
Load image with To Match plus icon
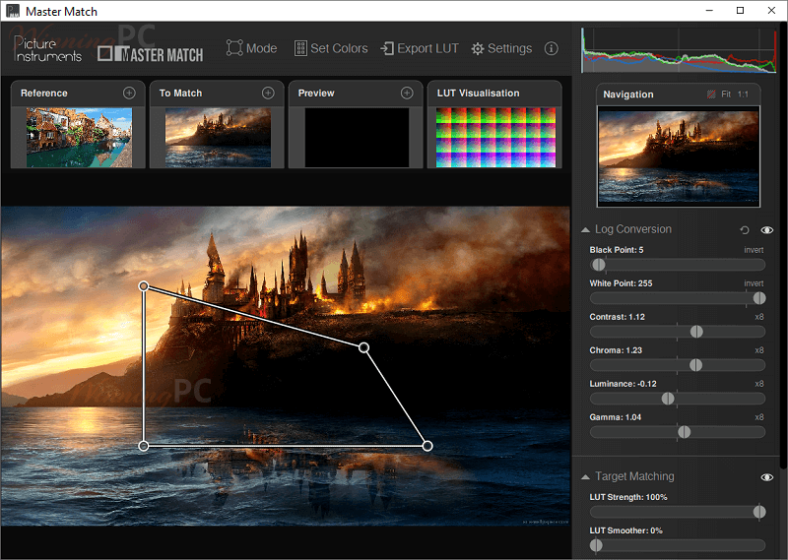click(268, 93)
